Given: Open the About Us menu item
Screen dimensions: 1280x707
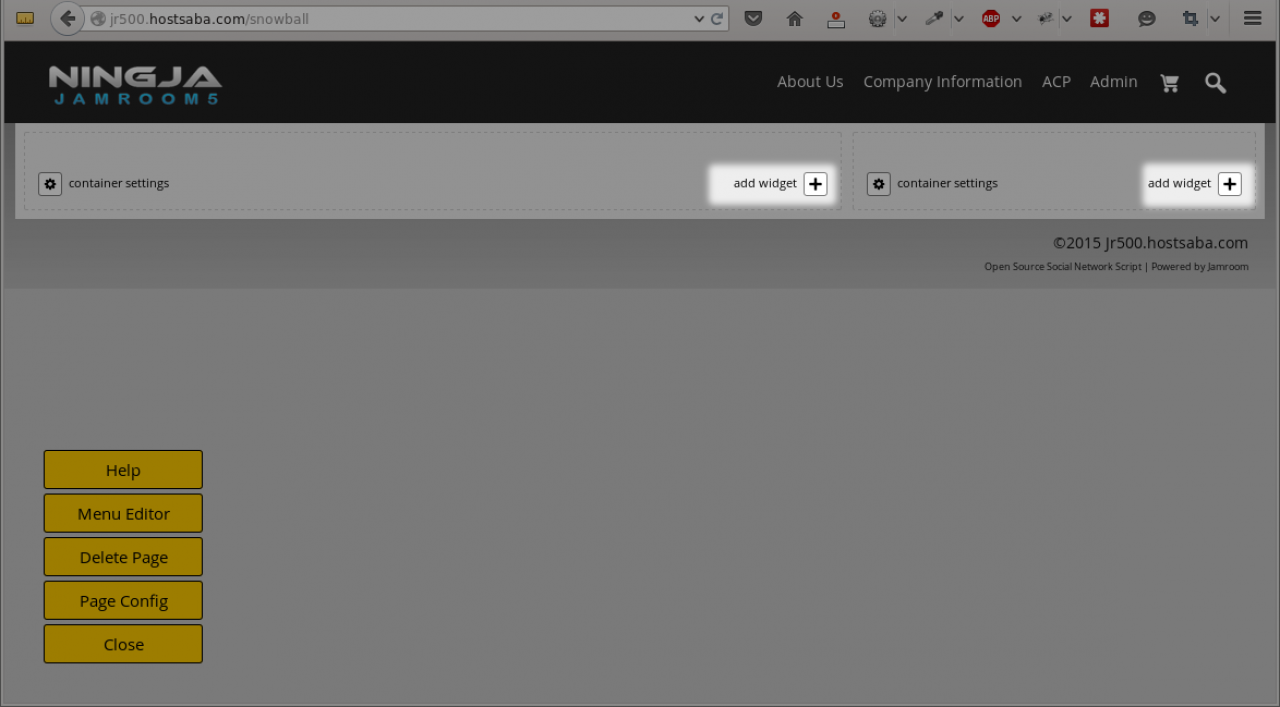Looking at the screenshot, I should point(810,82).
